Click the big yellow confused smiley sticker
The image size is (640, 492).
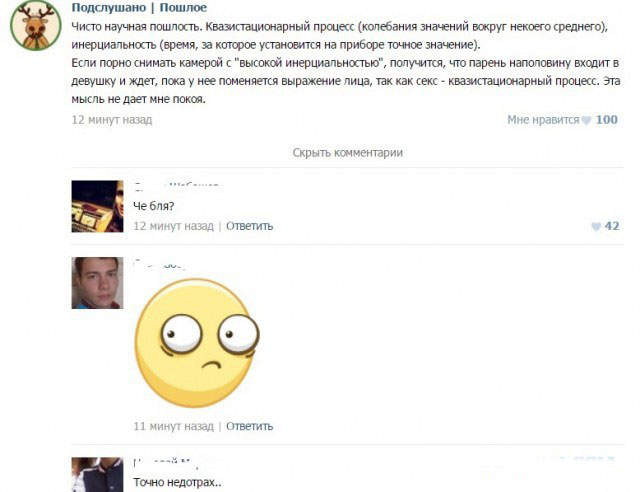(197, 343)
